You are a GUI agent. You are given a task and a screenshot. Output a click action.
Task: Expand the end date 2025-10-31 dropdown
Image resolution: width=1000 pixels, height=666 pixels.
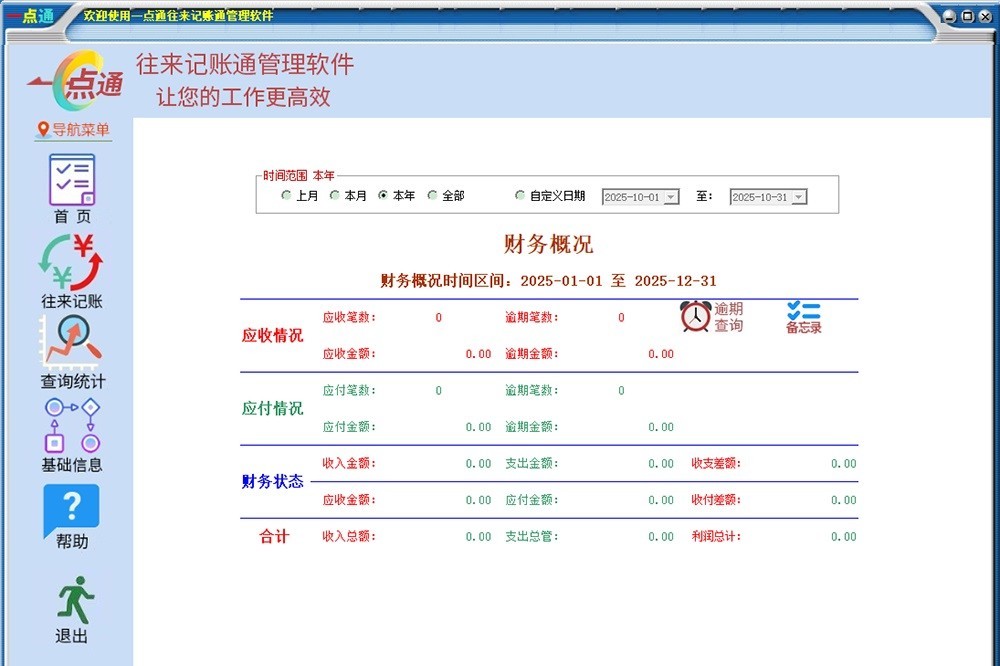(x=798, y=198)
